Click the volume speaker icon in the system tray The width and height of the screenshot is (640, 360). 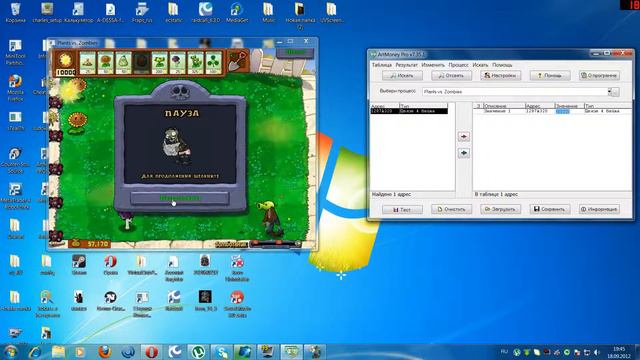point(597,352)
